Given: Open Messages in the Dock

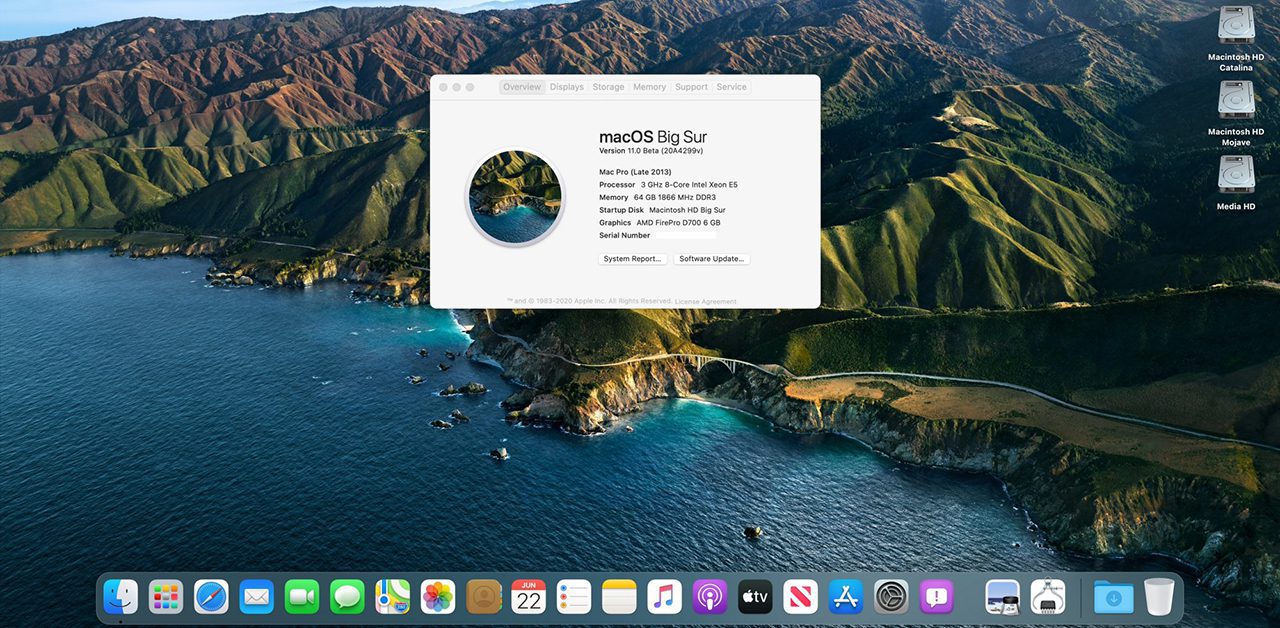Looking at the screenshot, I should click(347, 597).
